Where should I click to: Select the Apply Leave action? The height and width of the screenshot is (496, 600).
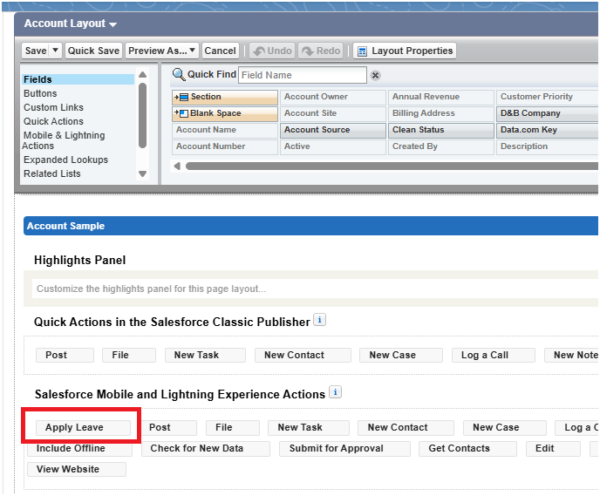coord(83,428)
